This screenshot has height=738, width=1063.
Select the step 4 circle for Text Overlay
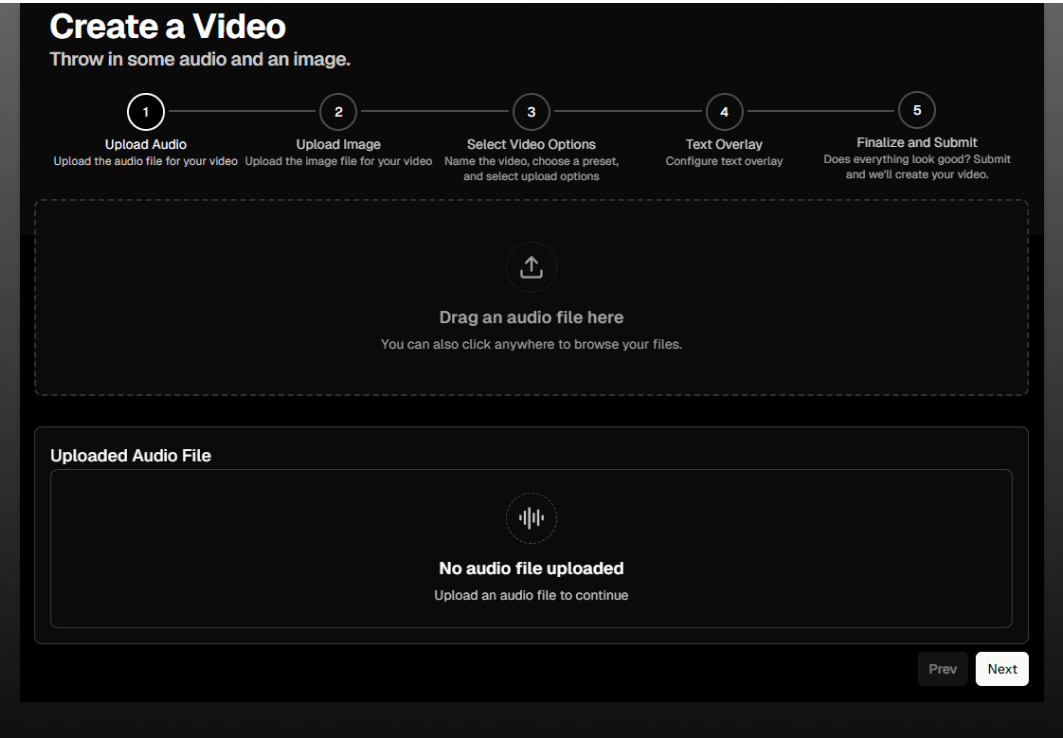724,112
